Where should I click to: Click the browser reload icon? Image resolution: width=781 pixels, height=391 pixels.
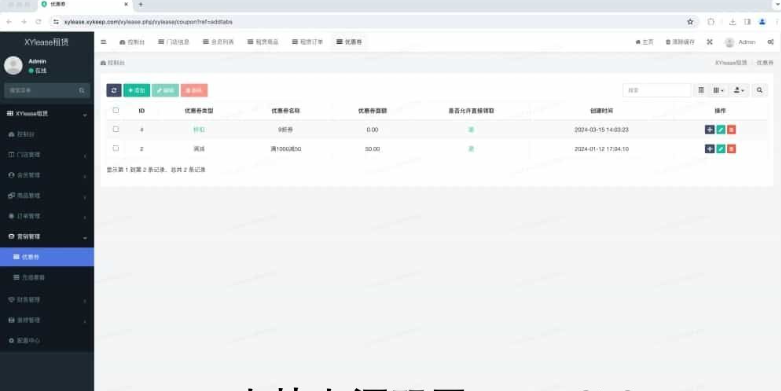click(x=38, y=22)
